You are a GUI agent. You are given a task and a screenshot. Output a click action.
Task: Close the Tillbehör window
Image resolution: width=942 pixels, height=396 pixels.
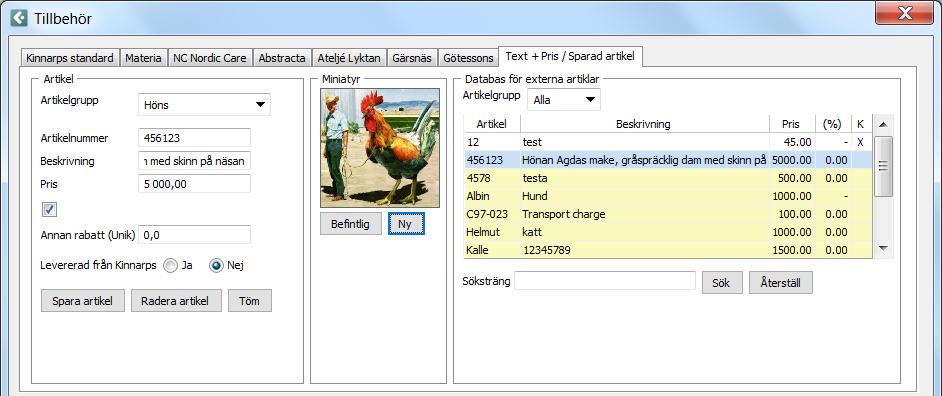coord(904,12)
